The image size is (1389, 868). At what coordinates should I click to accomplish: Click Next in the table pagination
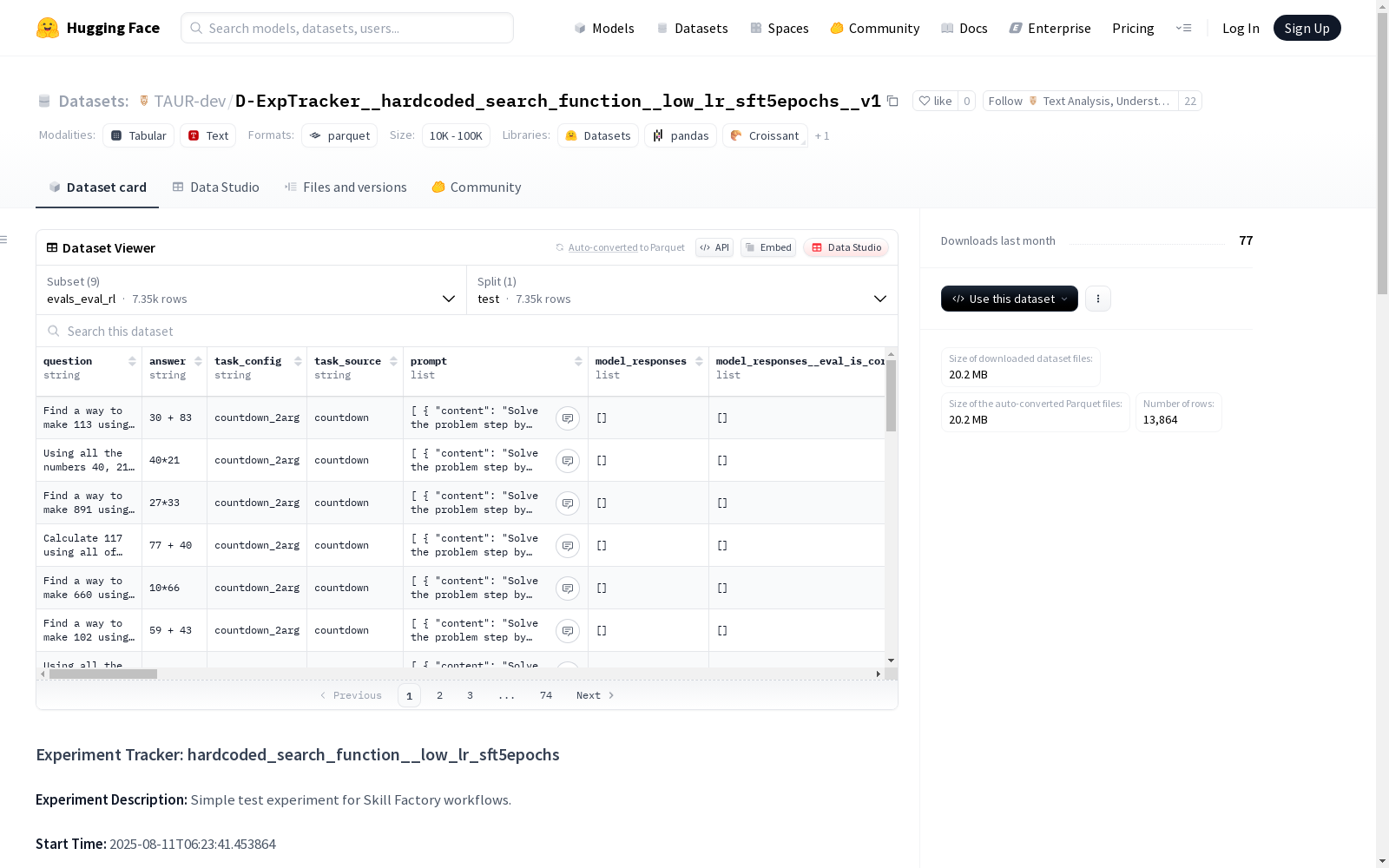pos(596,695)
